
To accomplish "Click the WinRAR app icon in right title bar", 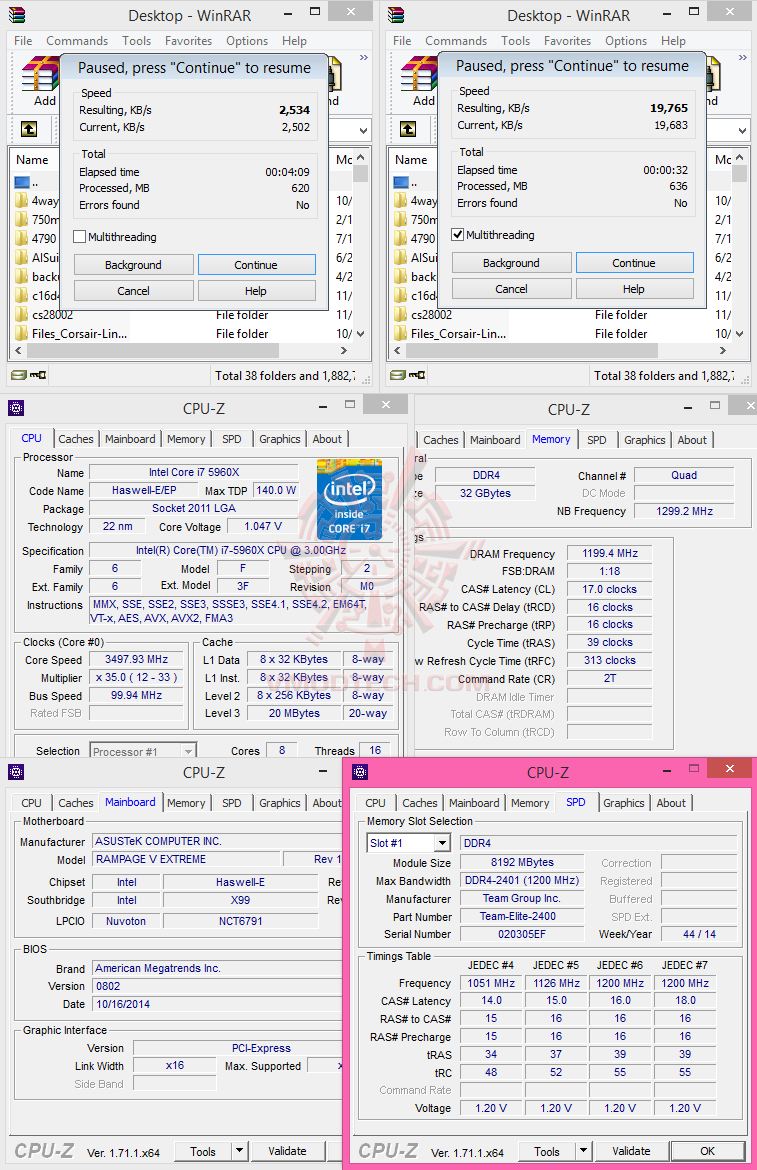I will pyautogui.click(x=396, y=15).
